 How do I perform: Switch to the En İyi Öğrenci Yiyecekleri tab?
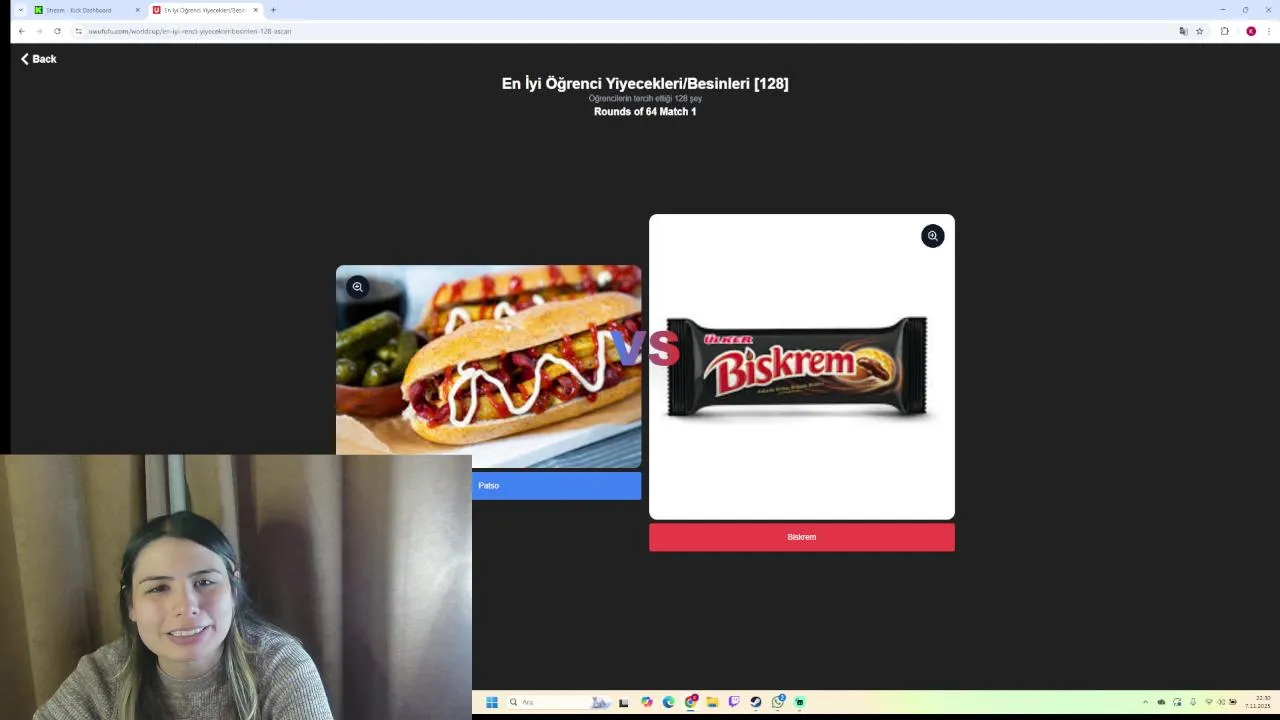[203, 10]
